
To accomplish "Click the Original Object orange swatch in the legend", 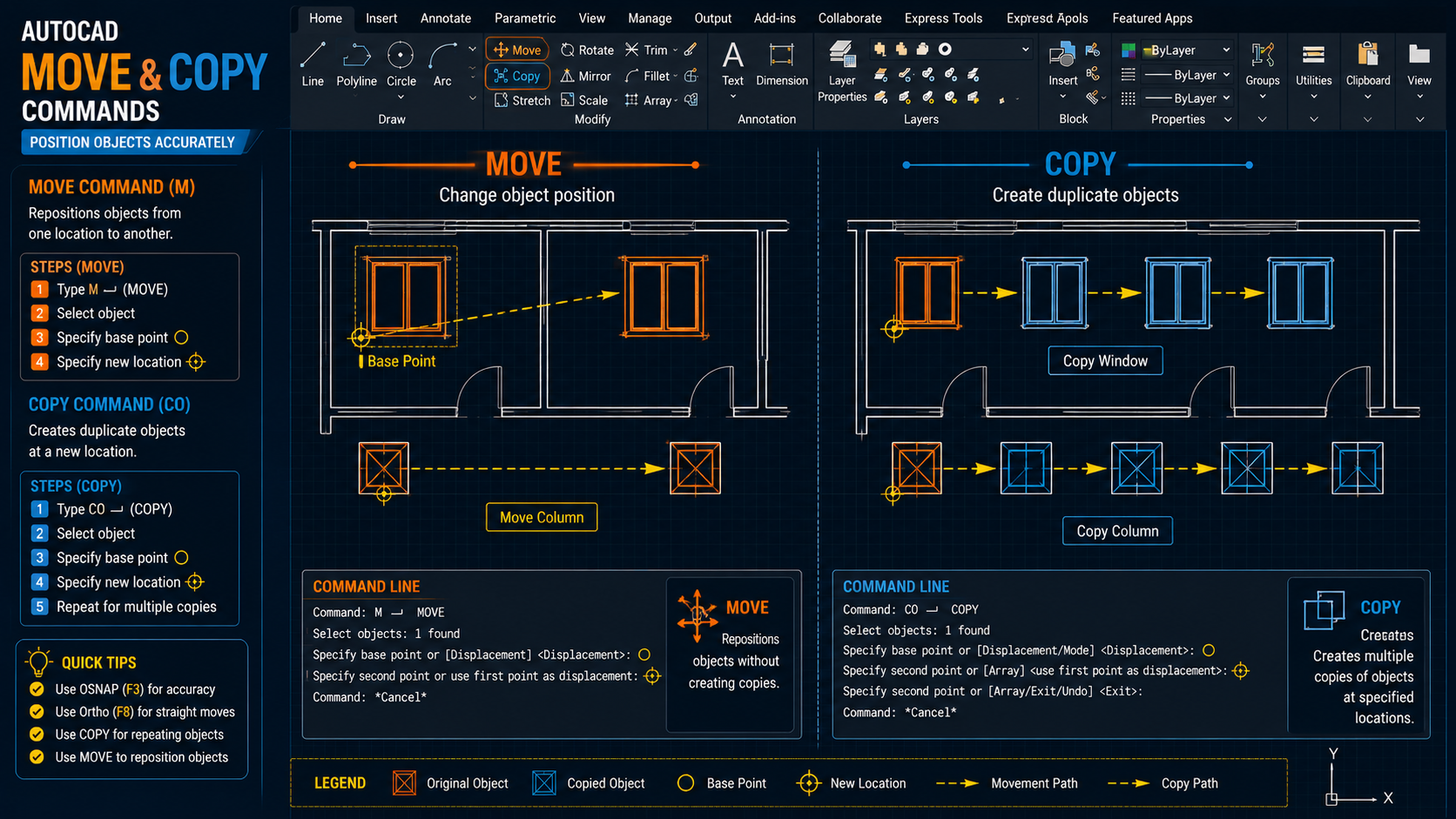I will (x=404, y=783).
